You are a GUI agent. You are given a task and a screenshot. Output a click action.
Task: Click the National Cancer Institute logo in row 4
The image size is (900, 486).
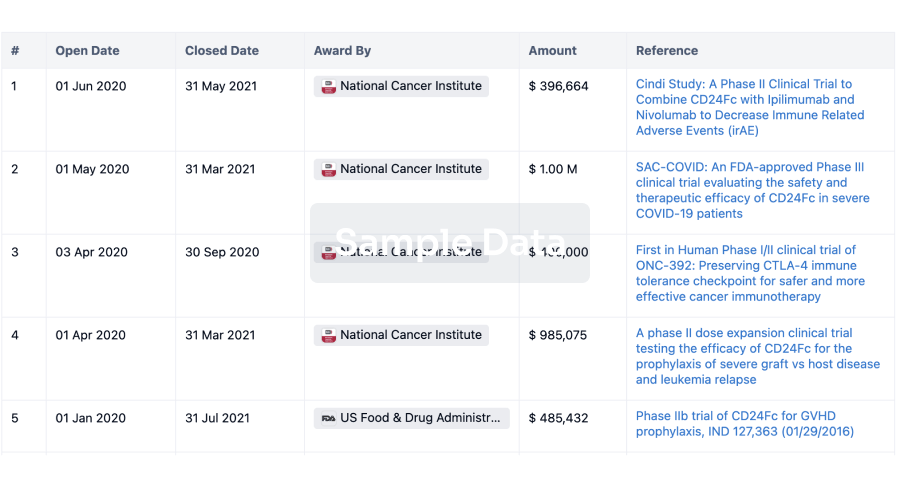[x=328, y=336]
